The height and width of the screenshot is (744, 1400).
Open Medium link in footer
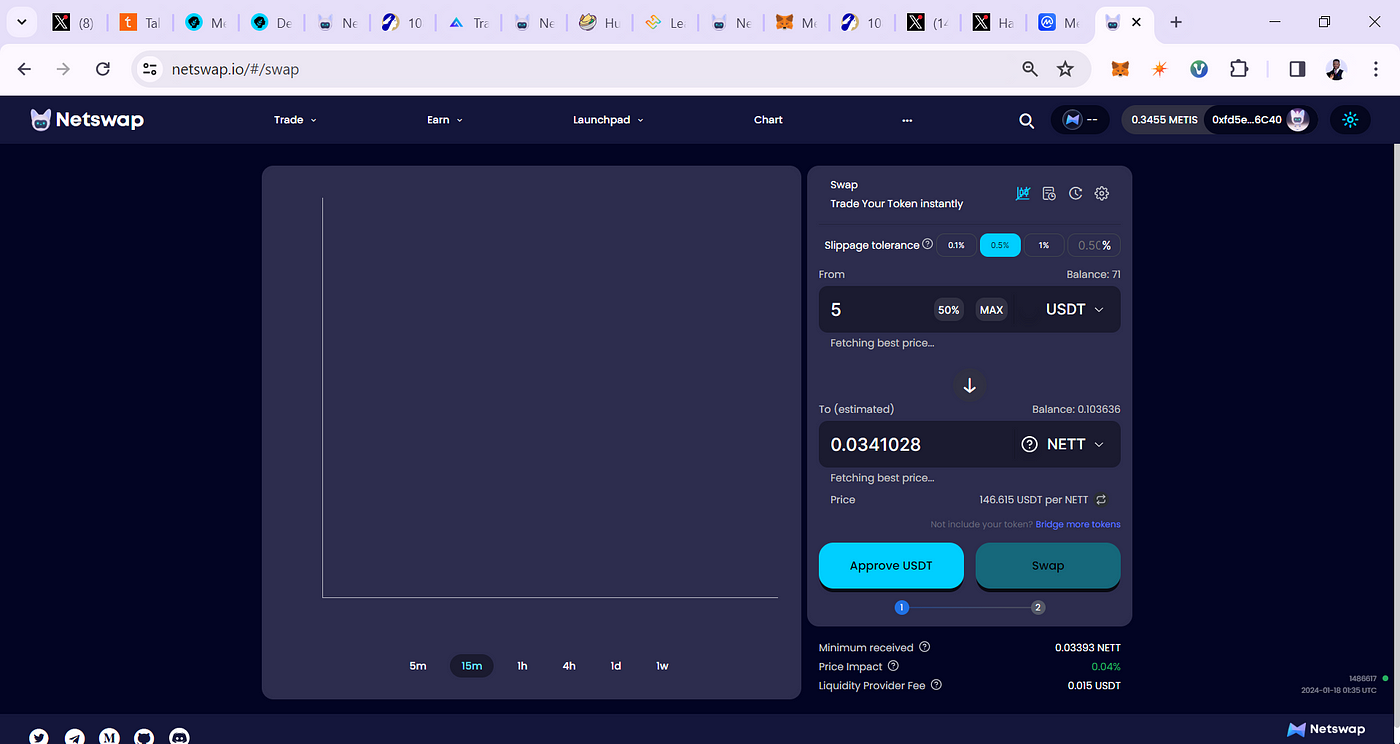[110, 737]
